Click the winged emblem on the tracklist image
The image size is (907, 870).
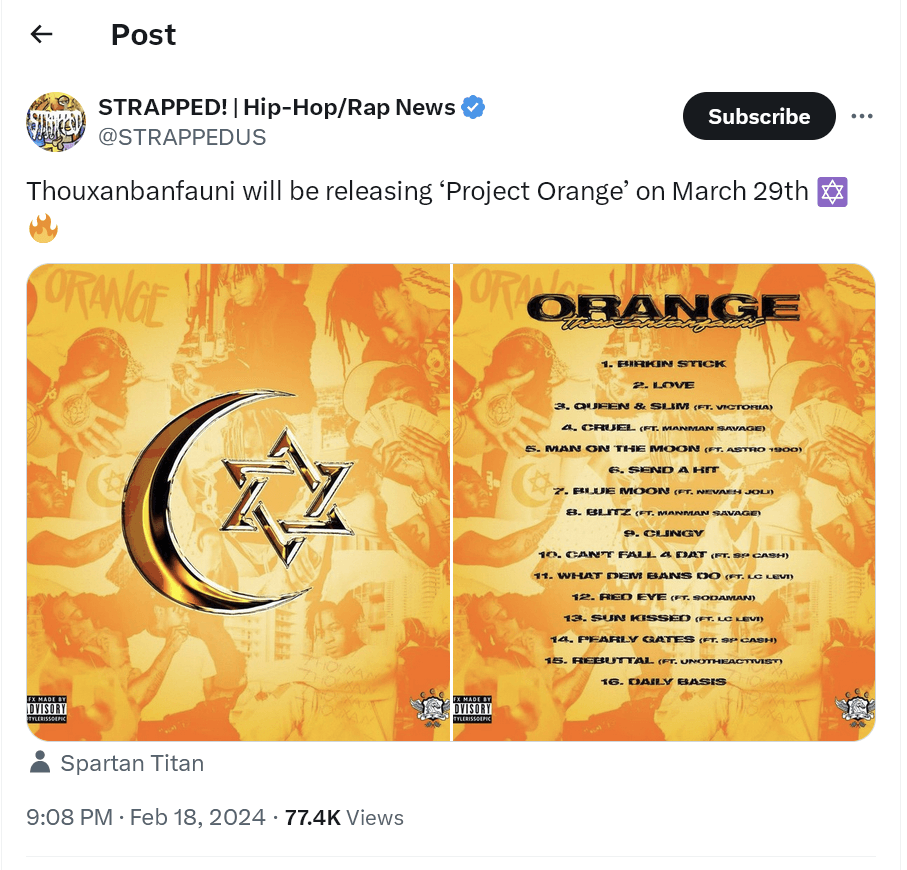pyautogui.click(x=854, y=708)
